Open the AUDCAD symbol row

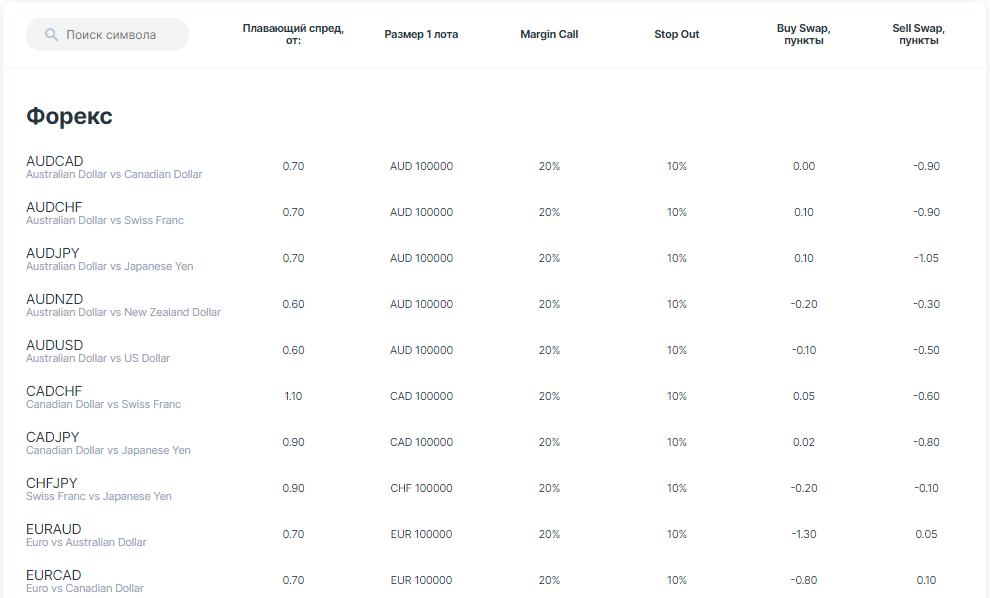55,161
